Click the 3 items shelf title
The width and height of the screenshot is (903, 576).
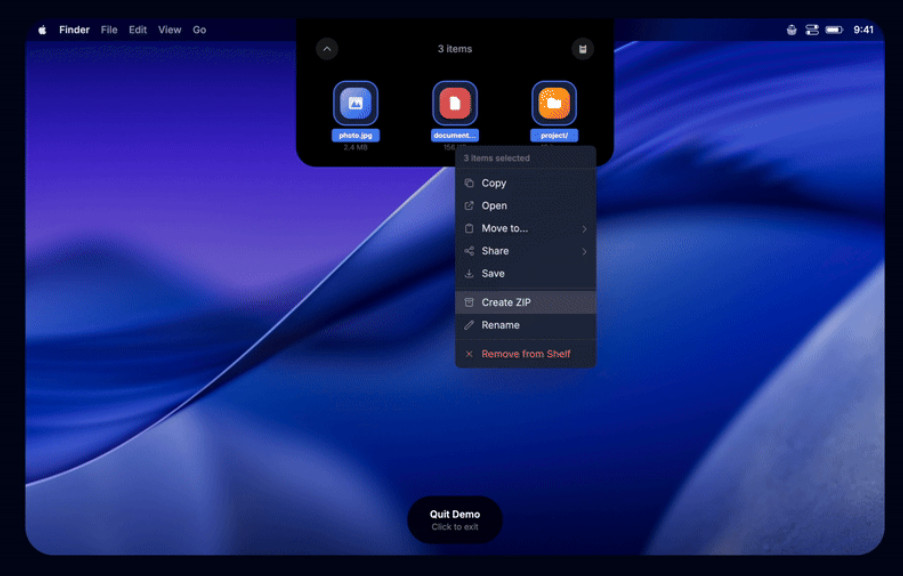coord(455,49)
